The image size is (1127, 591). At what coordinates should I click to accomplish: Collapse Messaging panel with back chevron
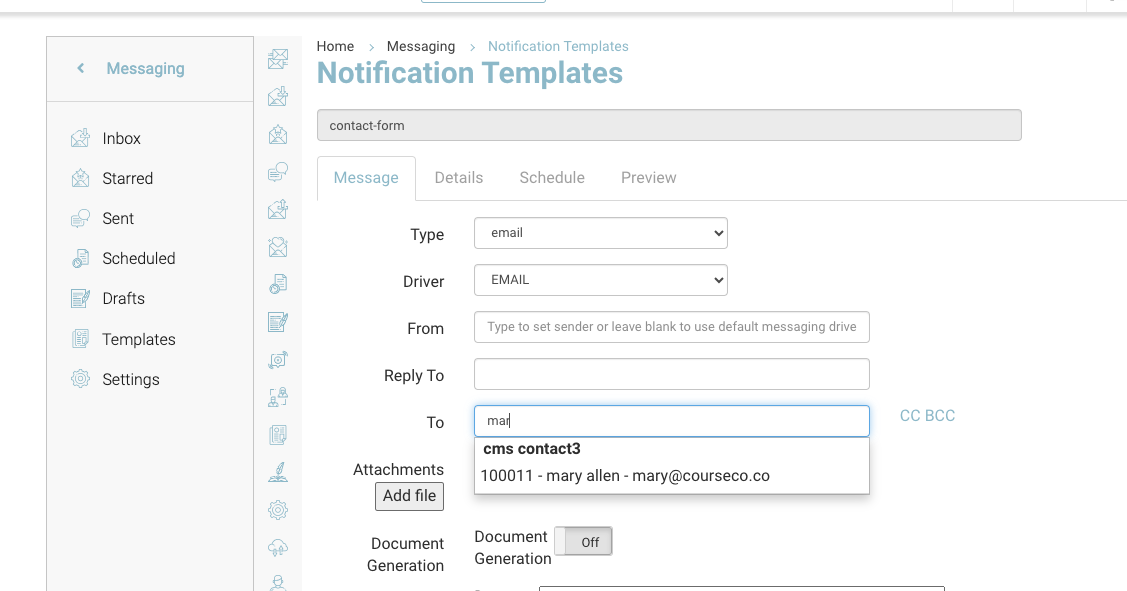[x=81, y=68]
